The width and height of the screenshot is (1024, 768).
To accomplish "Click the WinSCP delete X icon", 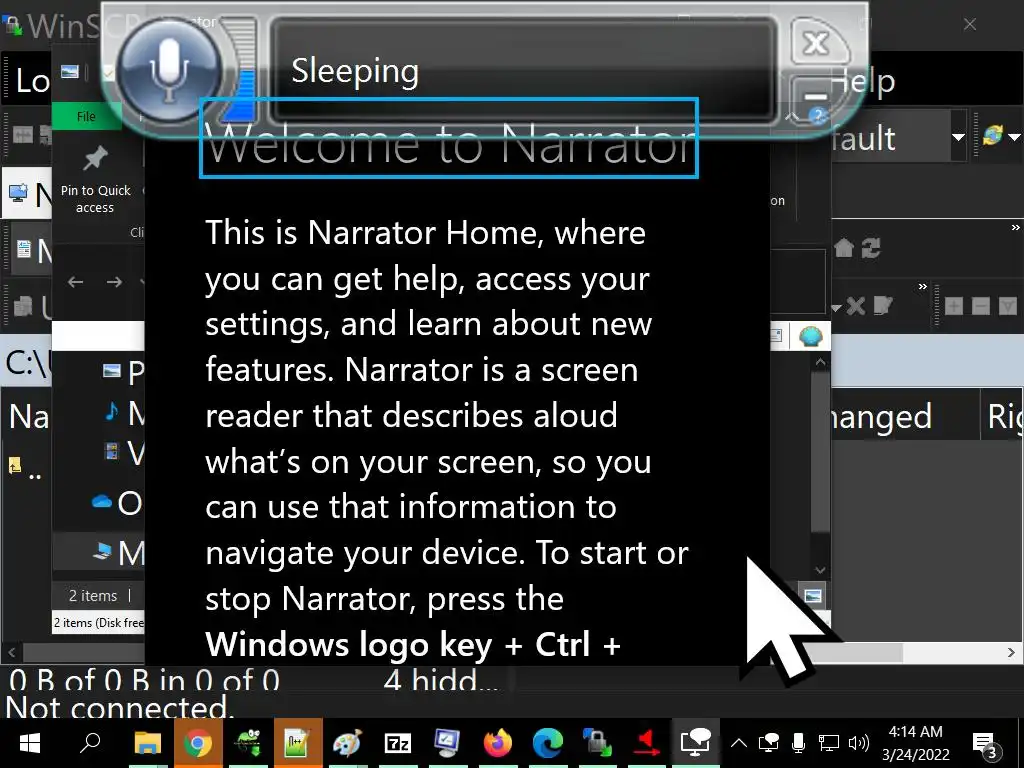I will pos(856,306).
